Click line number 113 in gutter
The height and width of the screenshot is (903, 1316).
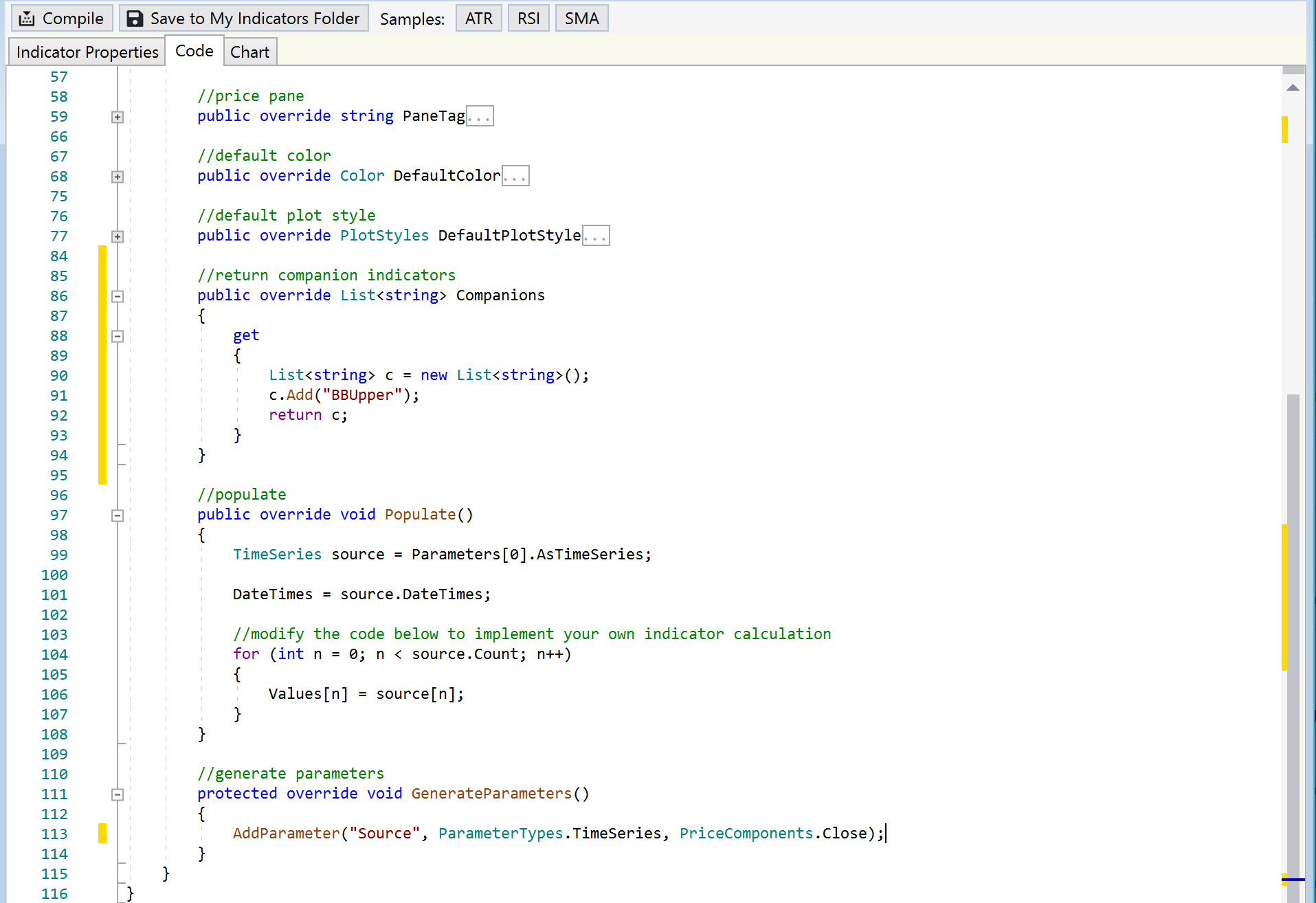pos(54,834)
